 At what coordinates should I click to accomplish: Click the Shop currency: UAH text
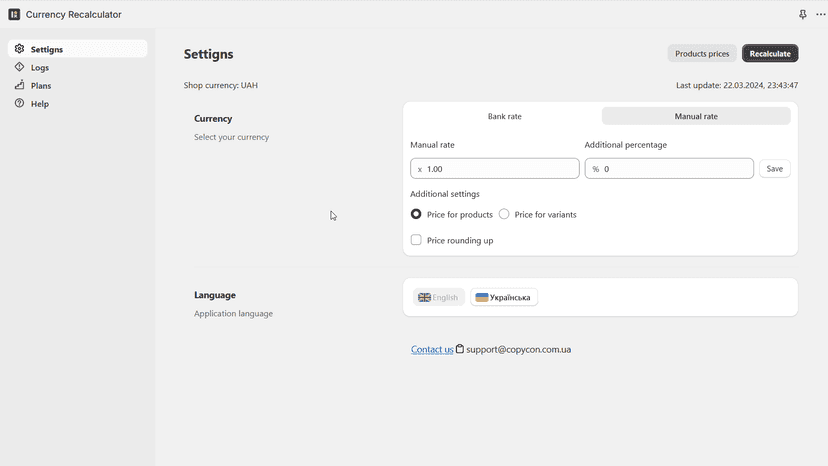(x=221, y=85)
